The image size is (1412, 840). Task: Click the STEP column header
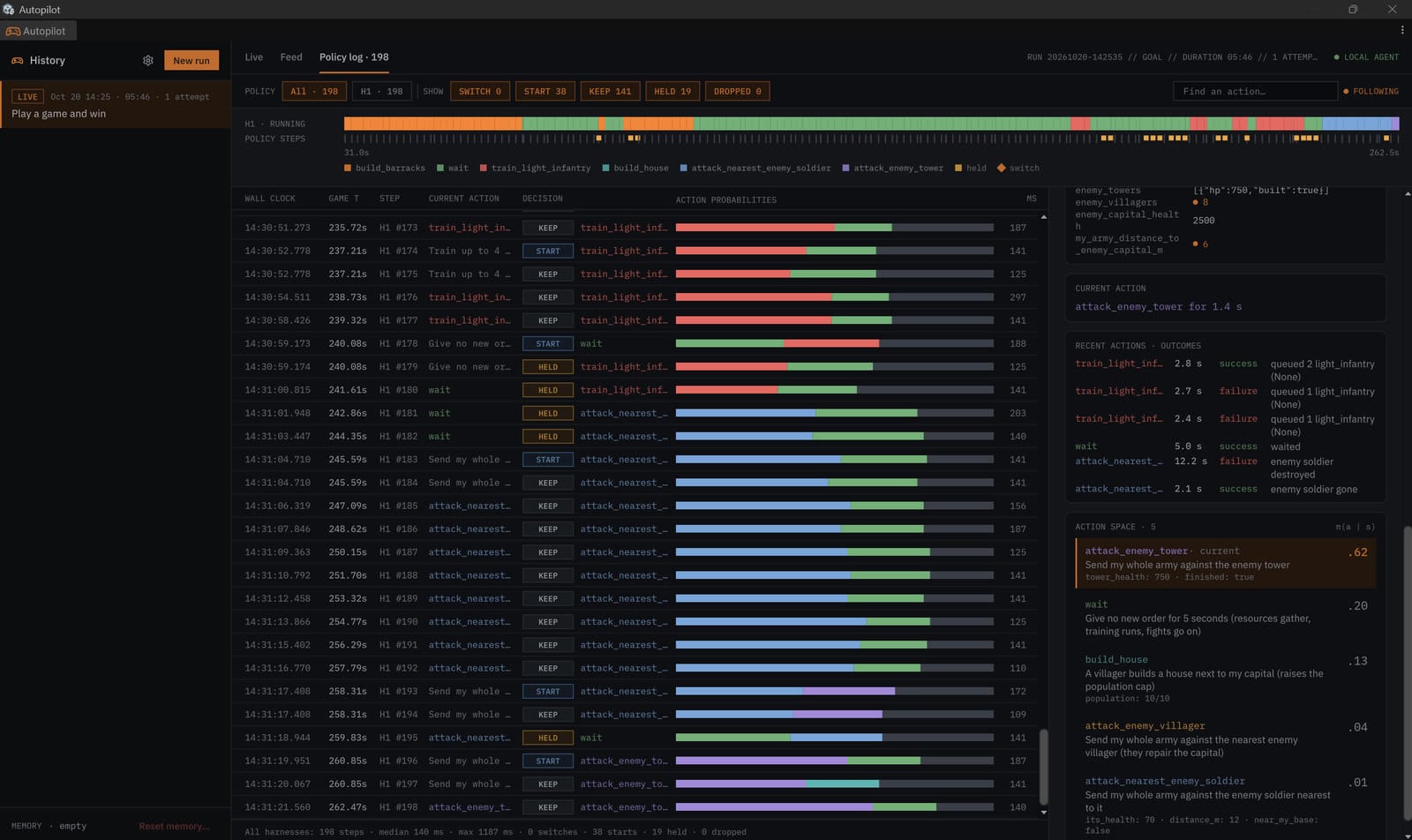coord(389,199)
